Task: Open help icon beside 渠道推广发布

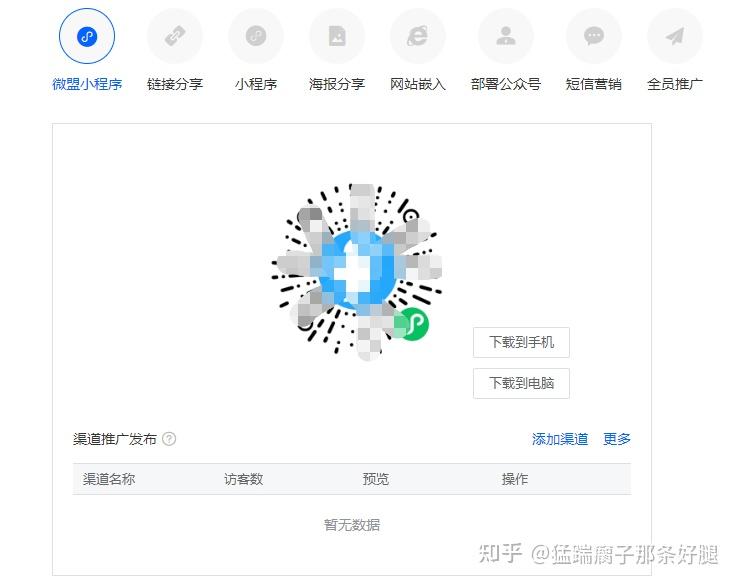Action: [169, 439]
